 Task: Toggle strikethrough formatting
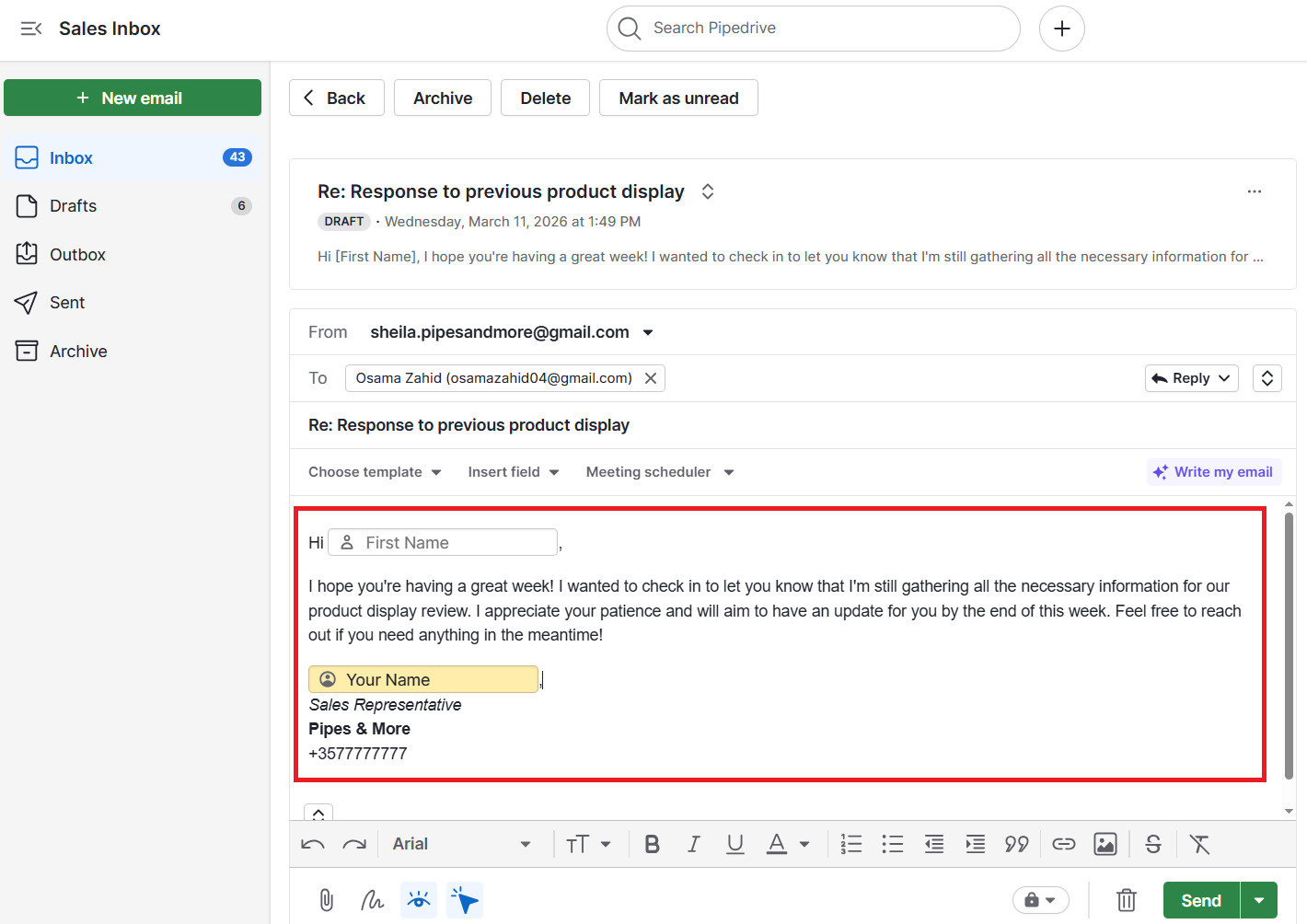(x=1152, y=843)
